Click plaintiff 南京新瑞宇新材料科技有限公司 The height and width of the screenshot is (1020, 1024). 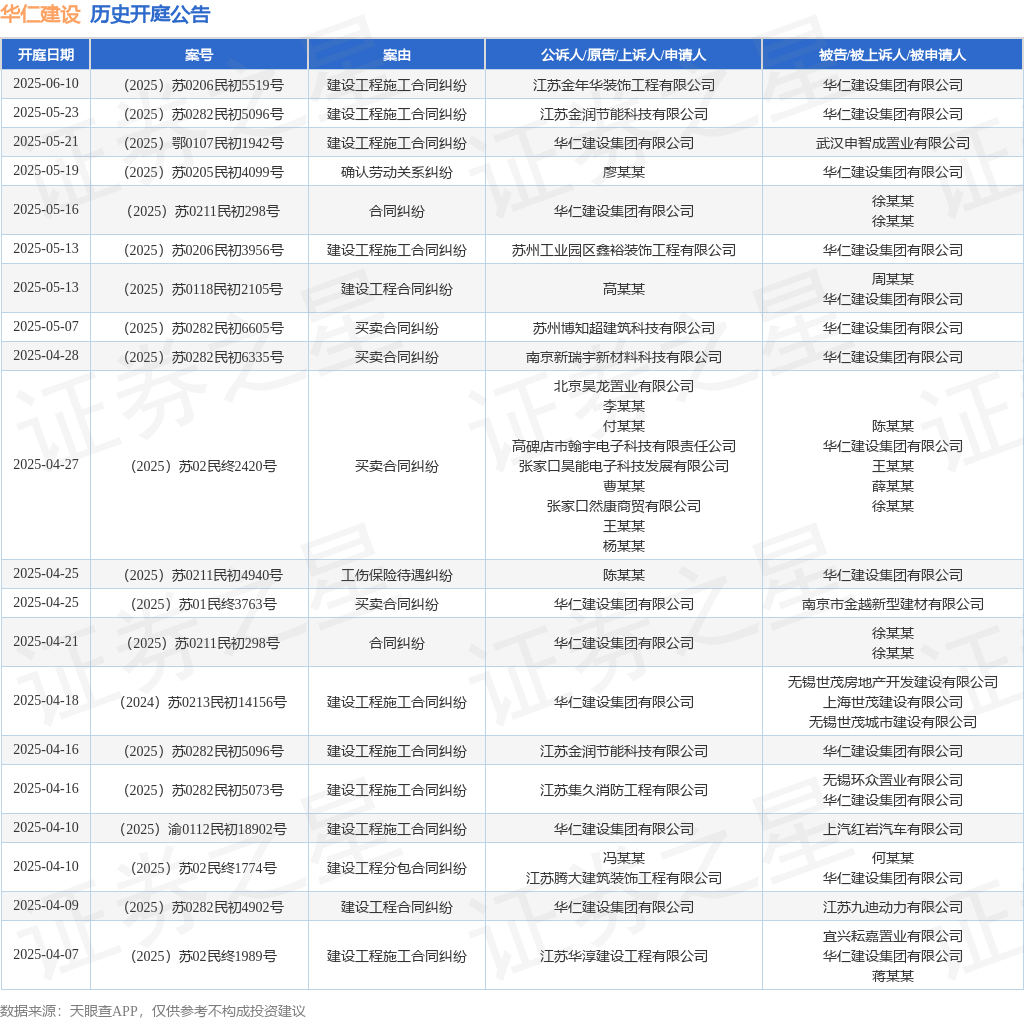coord(623,357)
